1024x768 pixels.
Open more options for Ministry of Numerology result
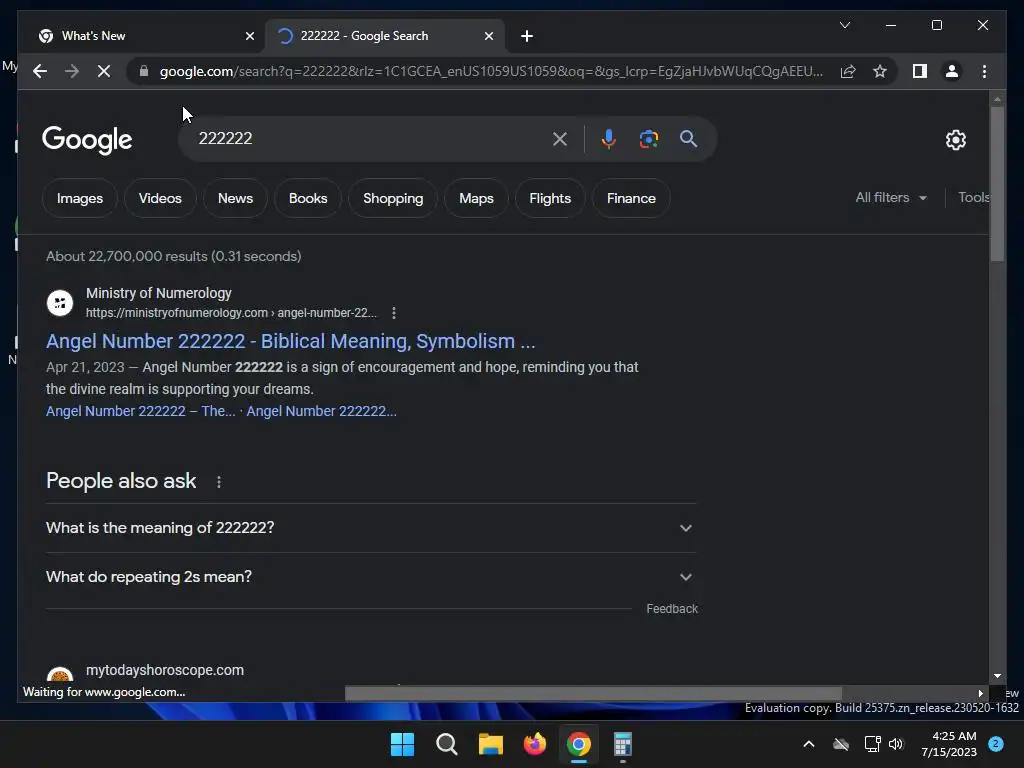(394, 313)
